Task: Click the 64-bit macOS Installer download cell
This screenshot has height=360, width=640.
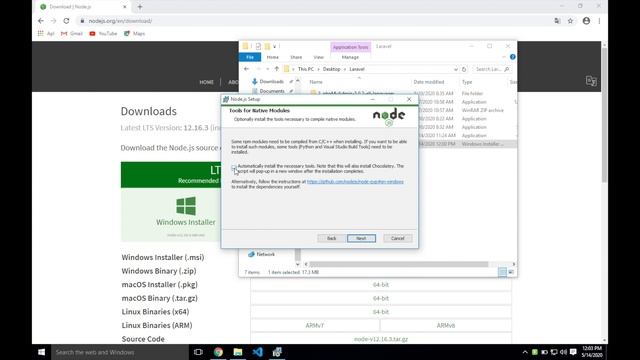Action: (381, 285)
